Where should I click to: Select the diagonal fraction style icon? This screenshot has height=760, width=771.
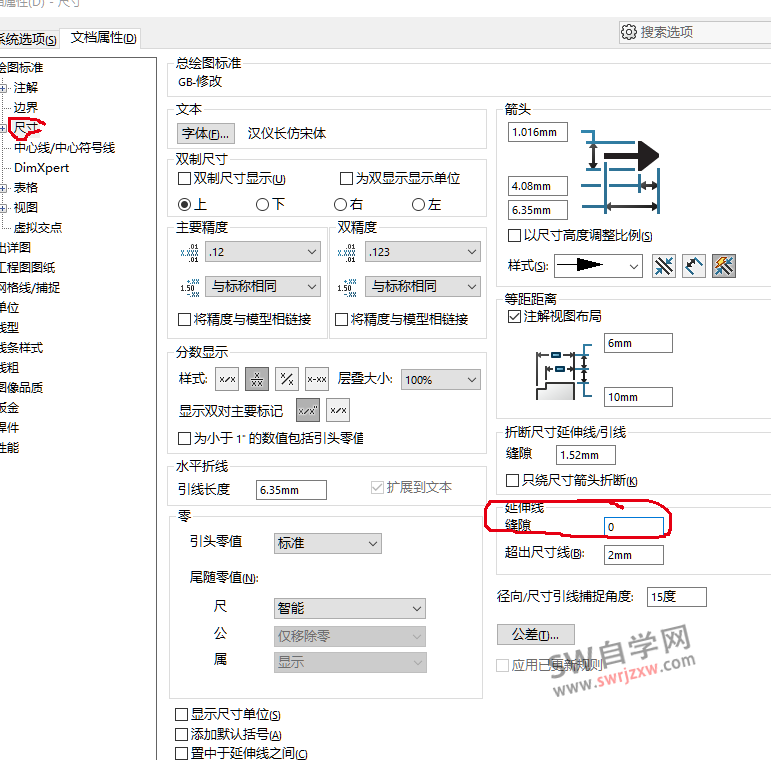coord(287,379)
